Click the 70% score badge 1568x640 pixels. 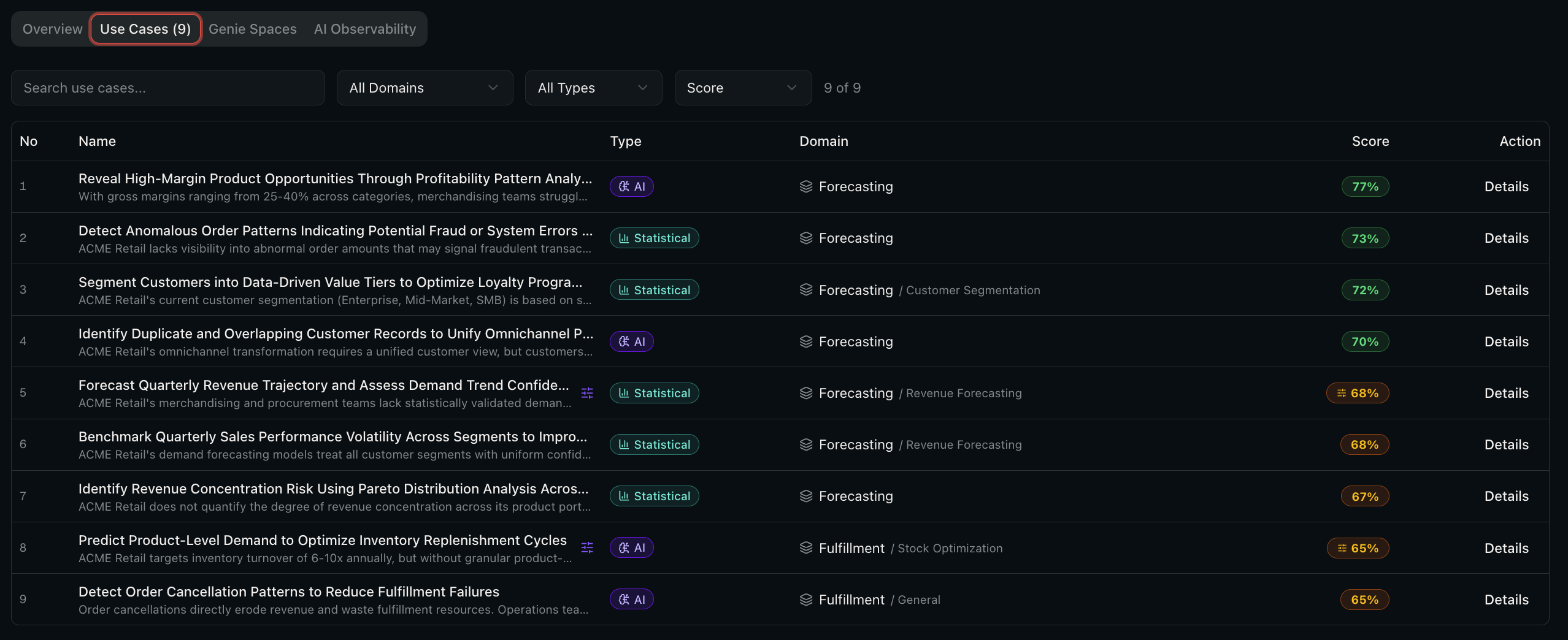[1365, 341]
